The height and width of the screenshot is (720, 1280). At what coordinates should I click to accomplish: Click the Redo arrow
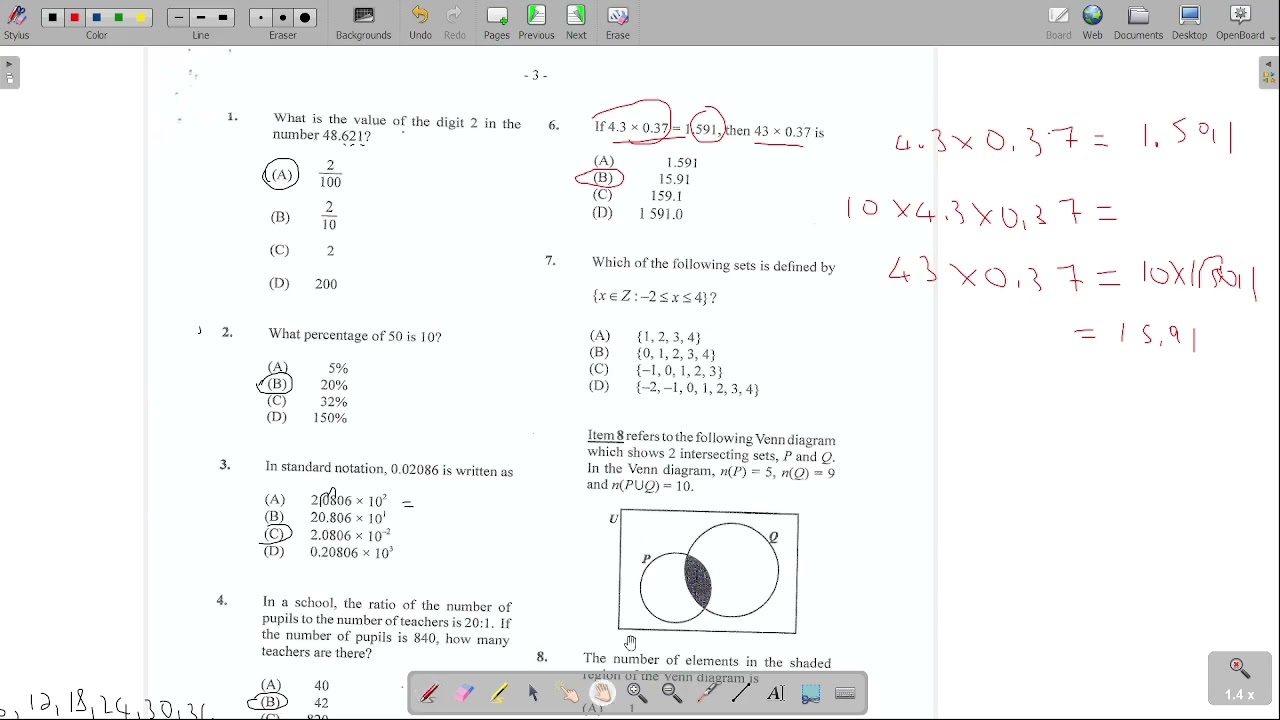(x=455, y=22)
